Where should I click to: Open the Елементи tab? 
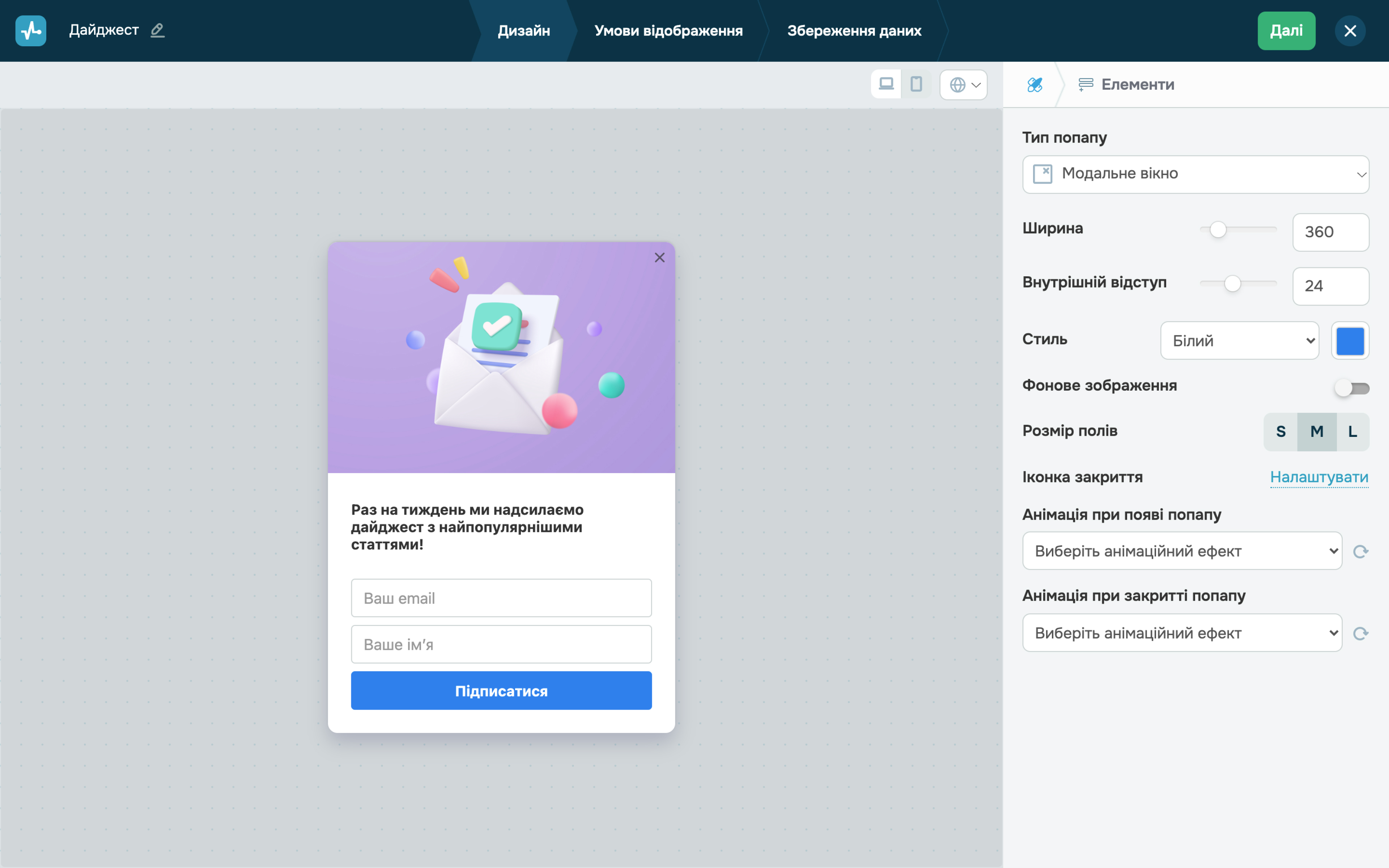click(x=1126, y=85)
